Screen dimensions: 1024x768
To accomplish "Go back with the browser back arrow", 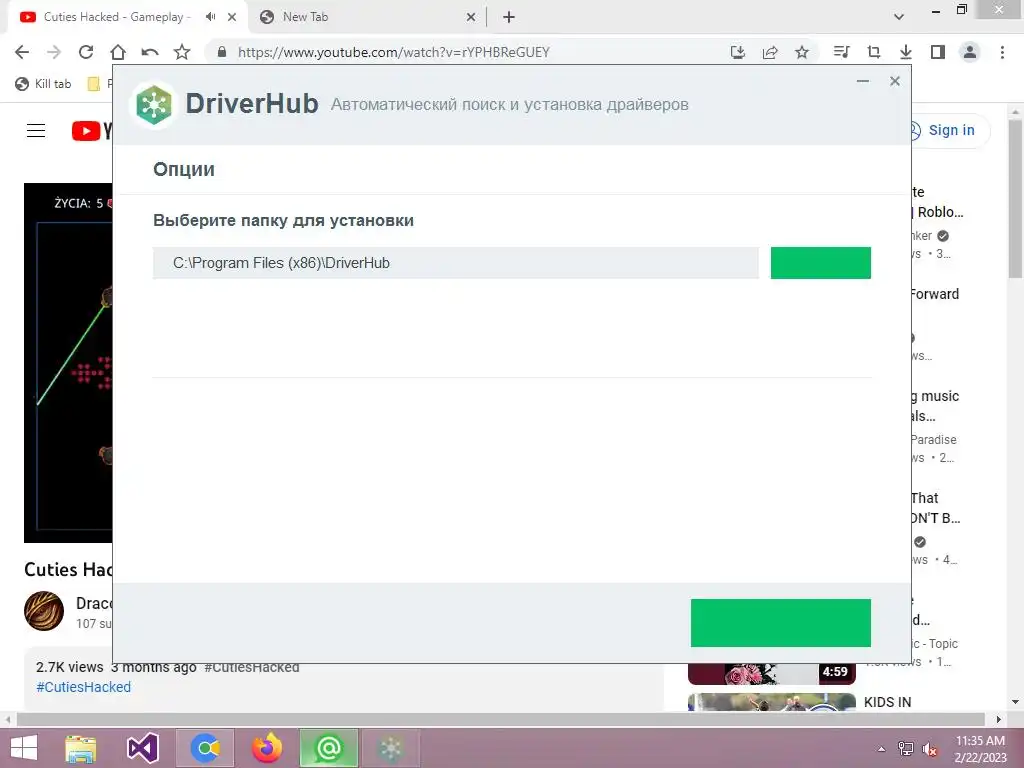I will [22, 52].
